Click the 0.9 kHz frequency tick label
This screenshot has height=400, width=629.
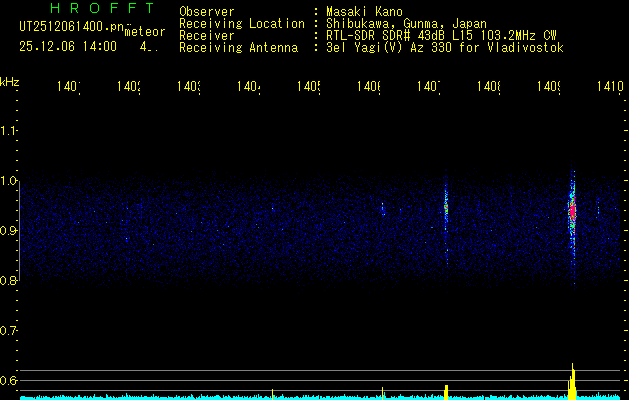pyautogui.click(x=10, y=231)
